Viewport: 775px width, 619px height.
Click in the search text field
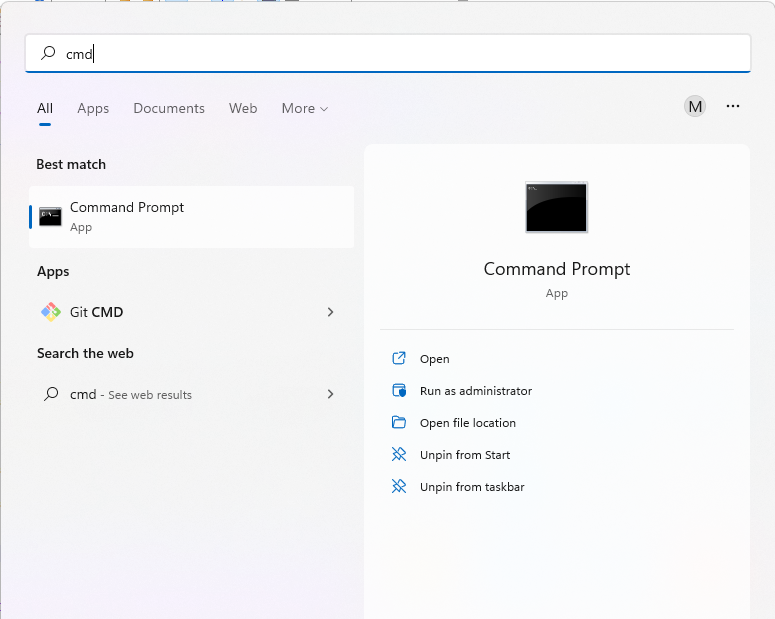click(x=400, y=54)
